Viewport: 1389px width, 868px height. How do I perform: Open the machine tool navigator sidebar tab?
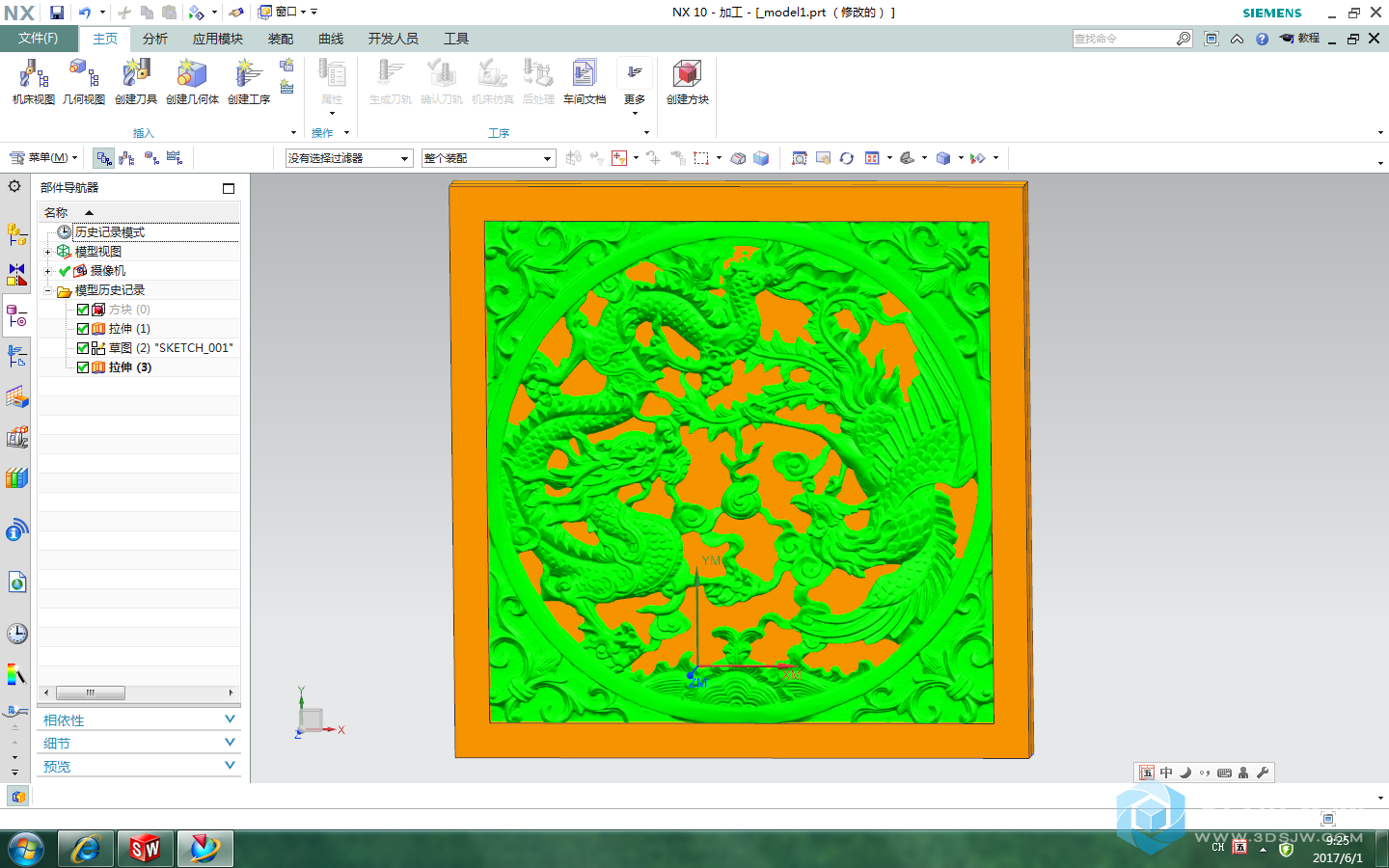16,437
